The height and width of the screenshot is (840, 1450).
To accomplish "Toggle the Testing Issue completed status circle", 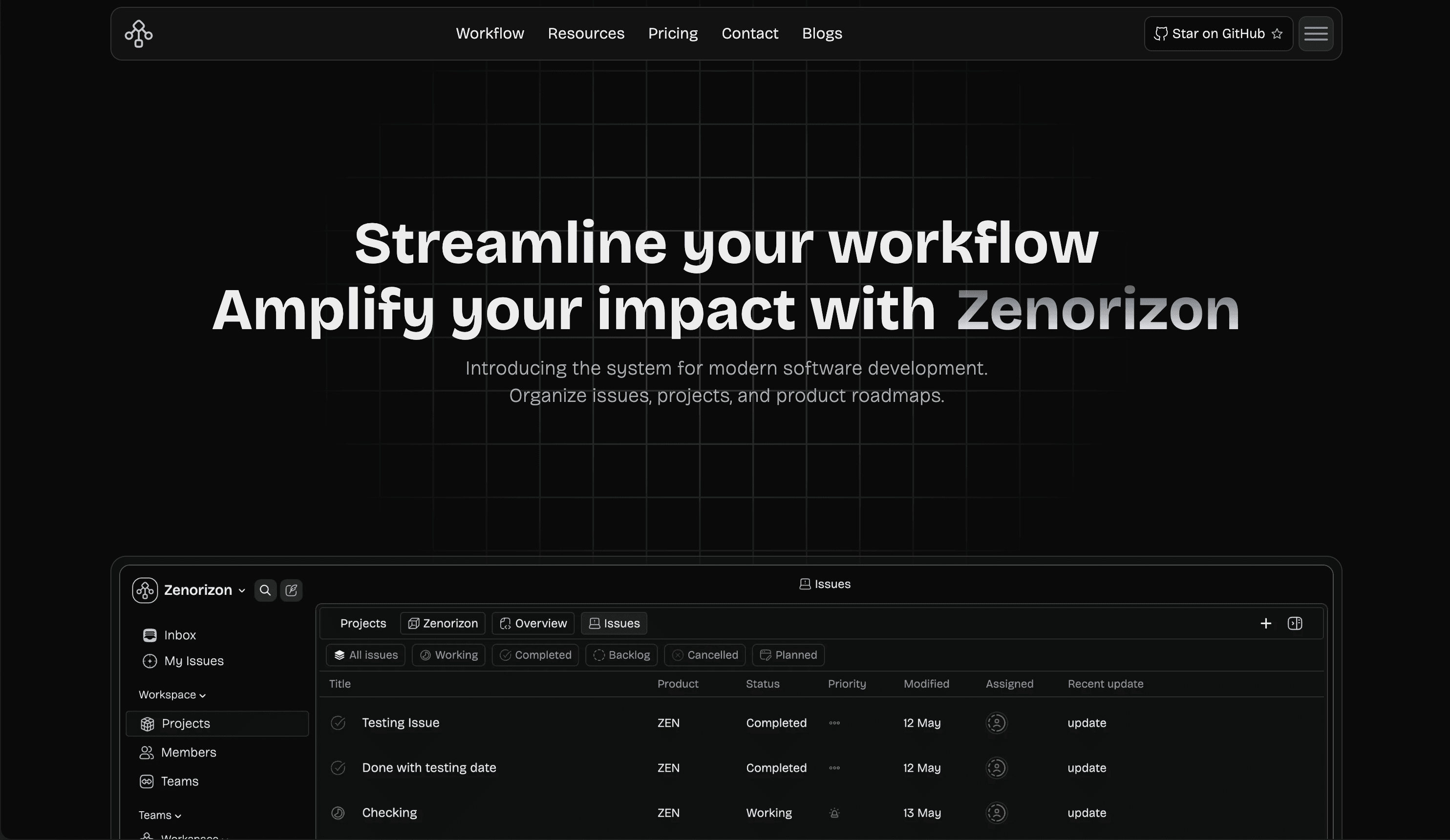I will pyautogui.click(x=338, y=723).
